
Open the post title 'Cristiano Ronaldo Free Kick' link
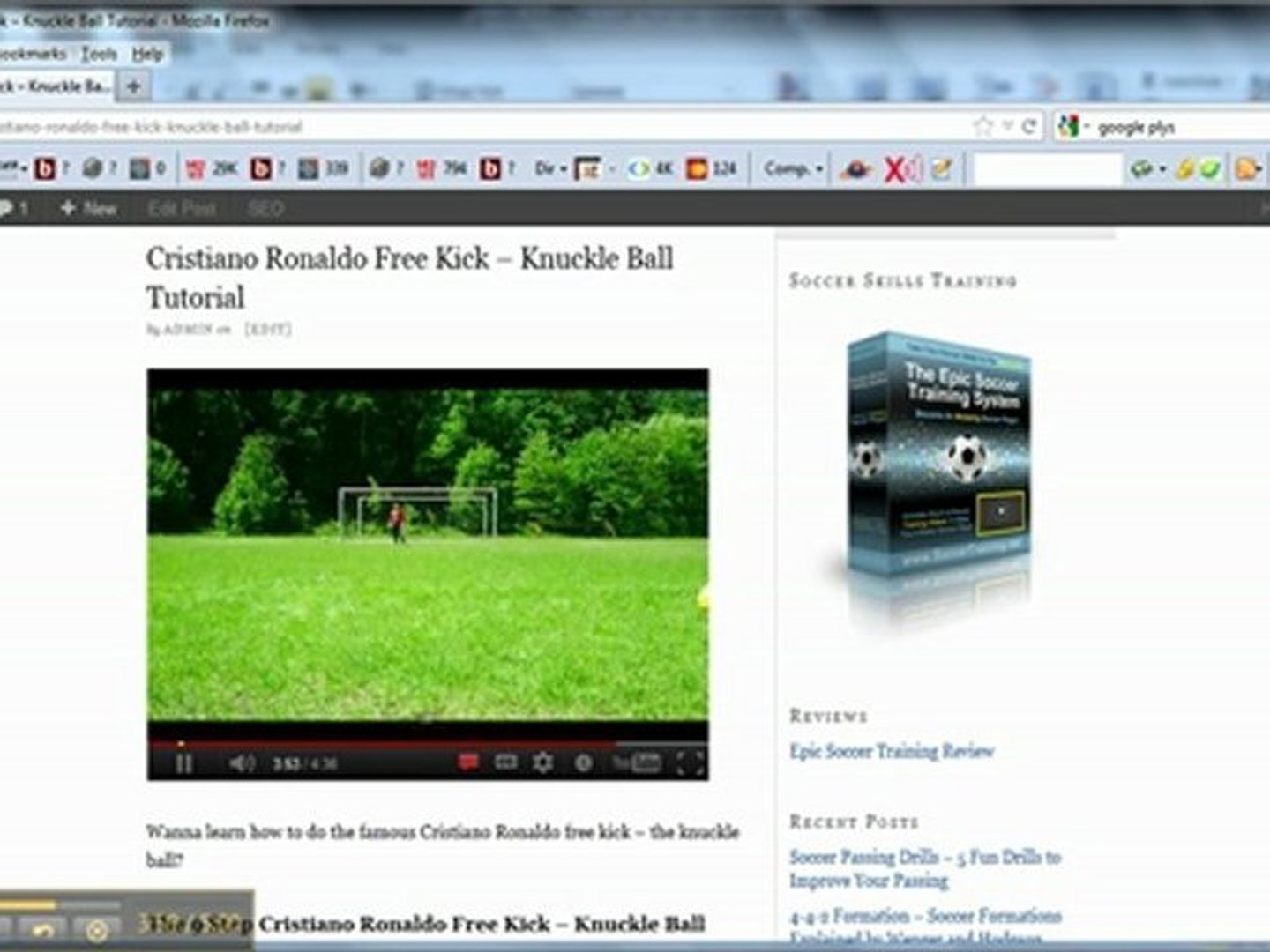[x=410, y=277]
